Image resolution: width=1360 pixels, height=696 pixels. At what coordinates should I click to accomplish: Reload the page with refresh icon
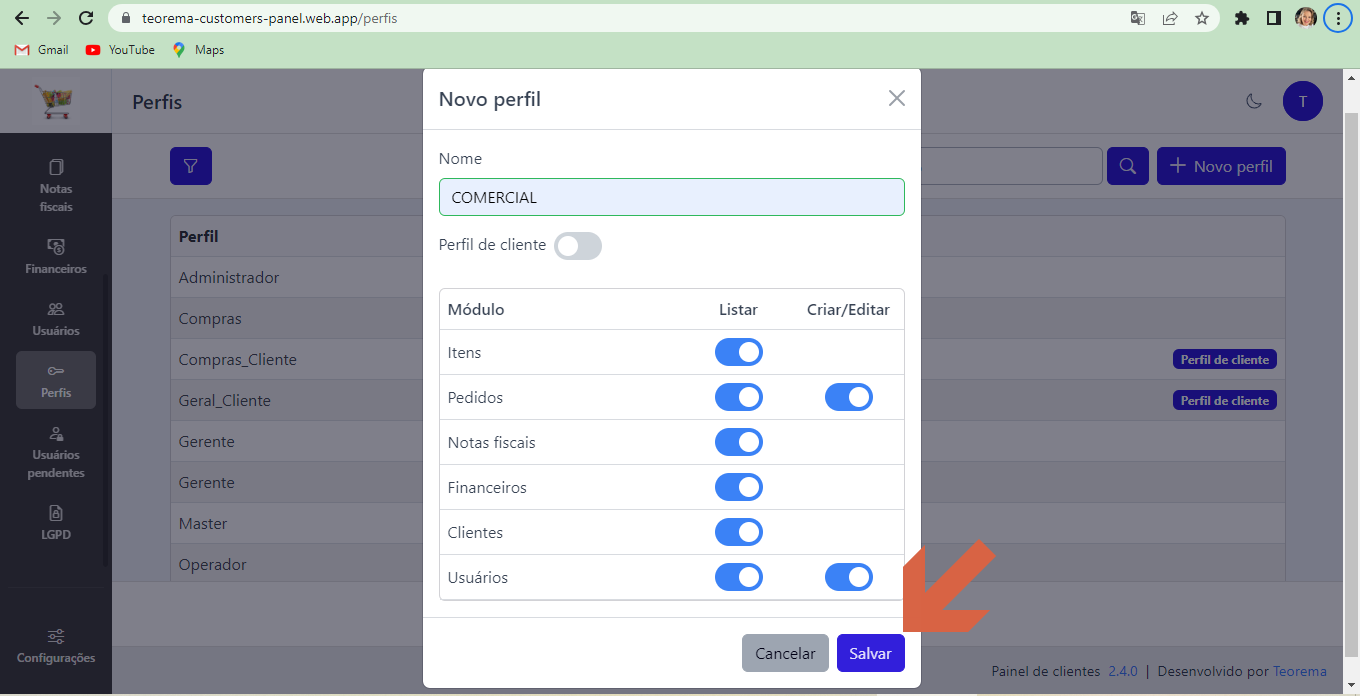86,18
